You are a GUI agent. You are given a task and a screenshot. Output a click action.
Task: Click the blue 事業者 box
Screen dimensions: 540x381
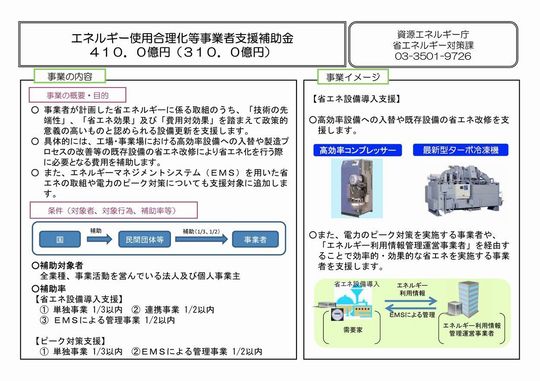click(x=255, y=239)
